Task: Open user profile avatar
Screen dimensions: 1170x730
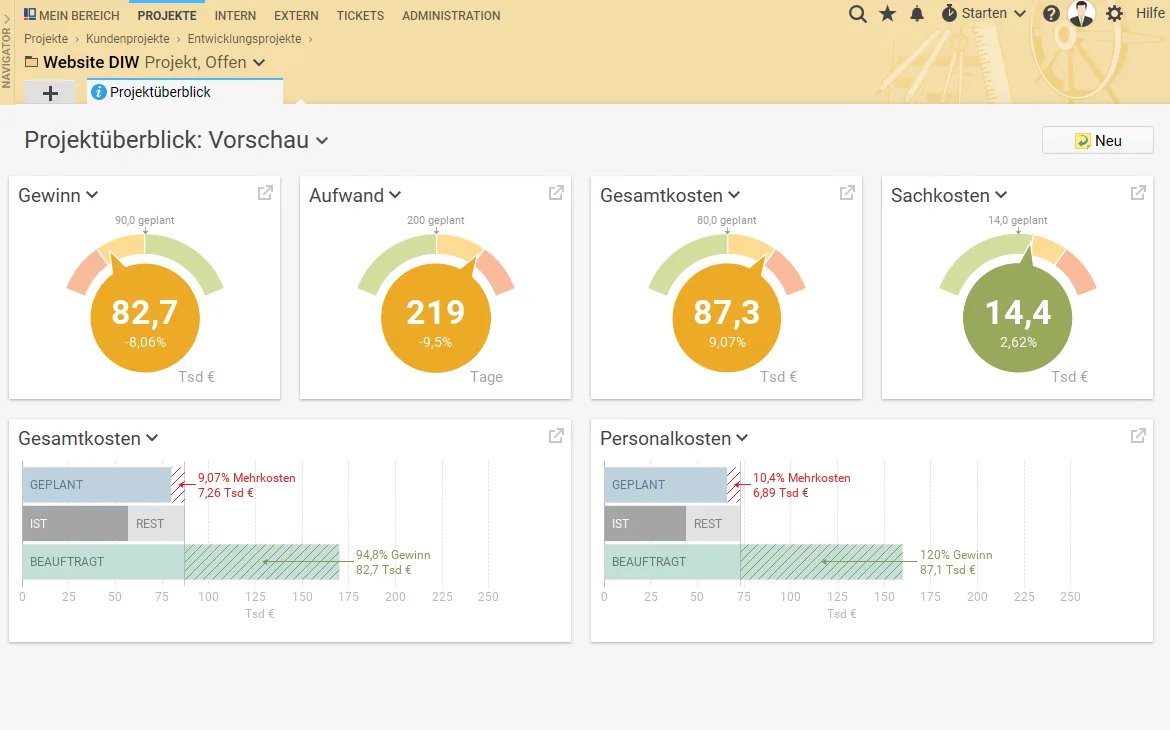Action: (x=1081, y=13)
